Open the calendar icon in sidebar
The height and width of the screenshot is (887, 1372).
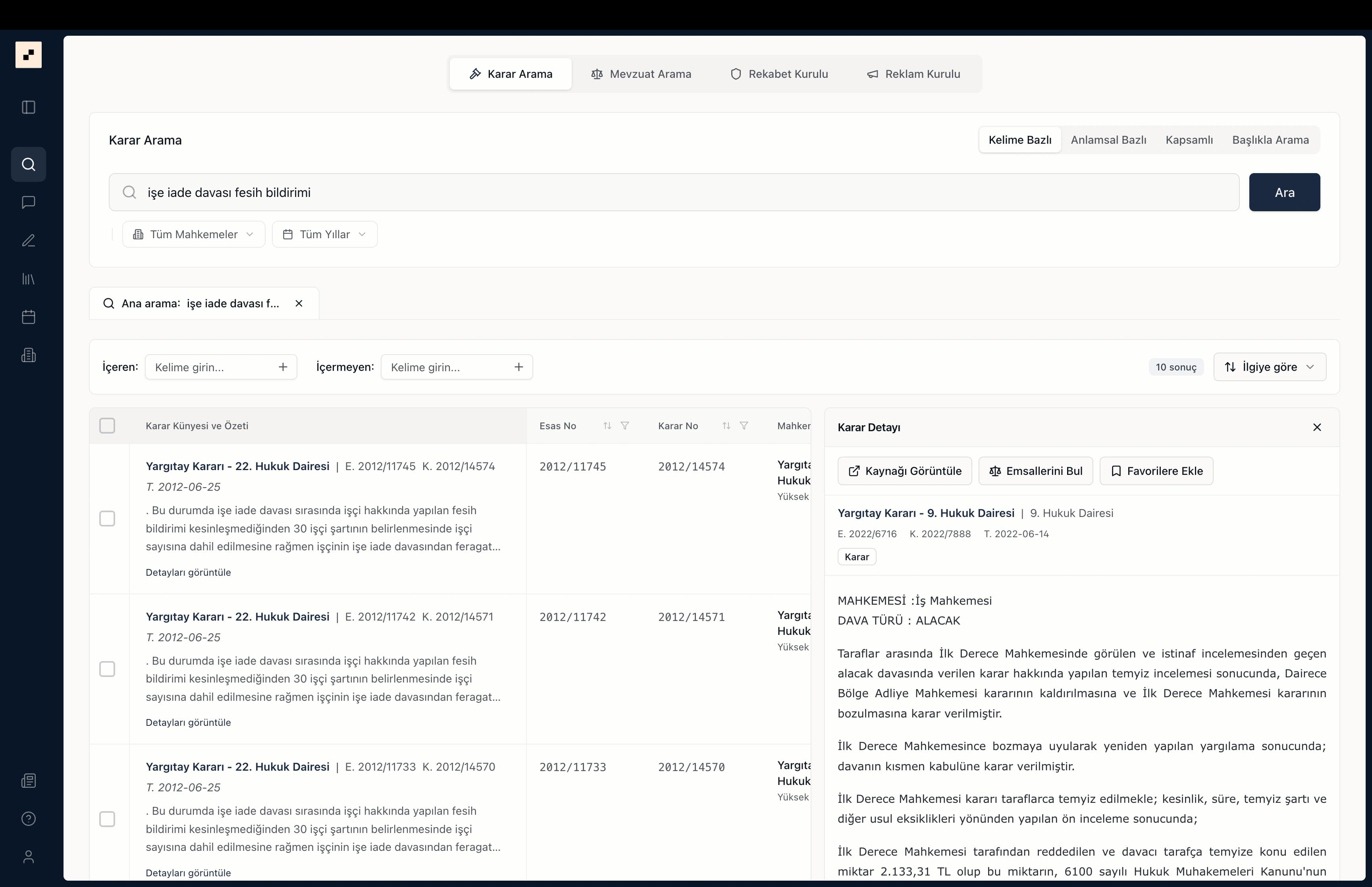(28, 317)
